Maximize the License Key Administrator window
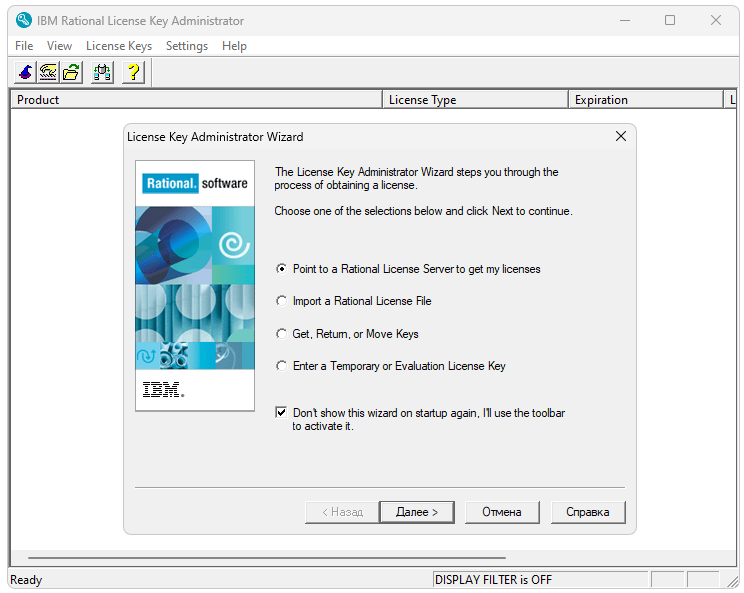744x593 pixels. point(670,20)
